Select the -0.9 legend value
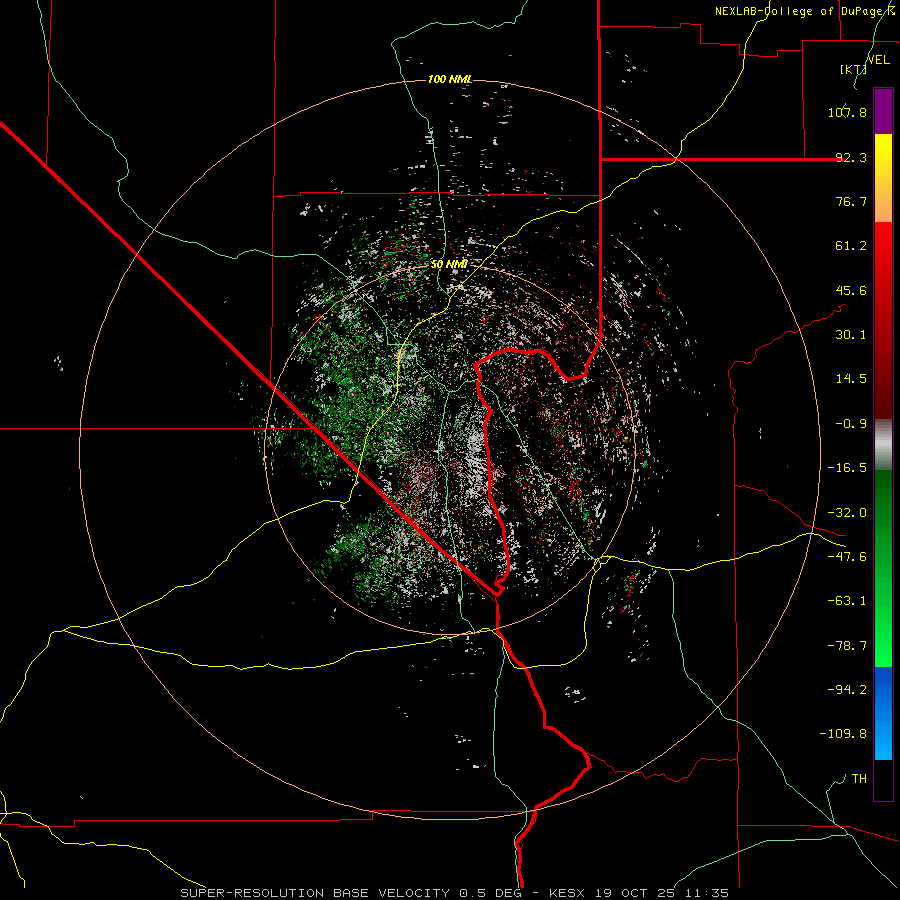Image resolution: width=900 pixels, height=900 pixels. point(851,424)
